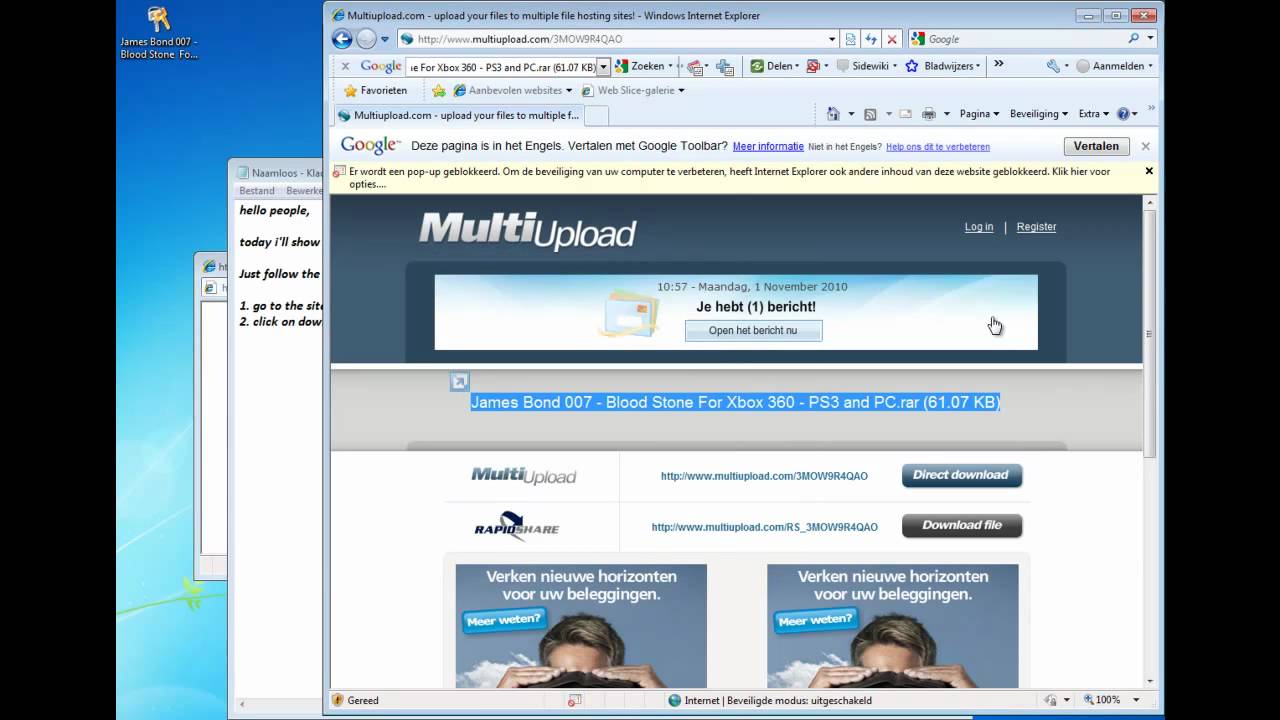1280x720 pixels.
Task: Click the small arrow icon above filename
Action: pos(459,381)
